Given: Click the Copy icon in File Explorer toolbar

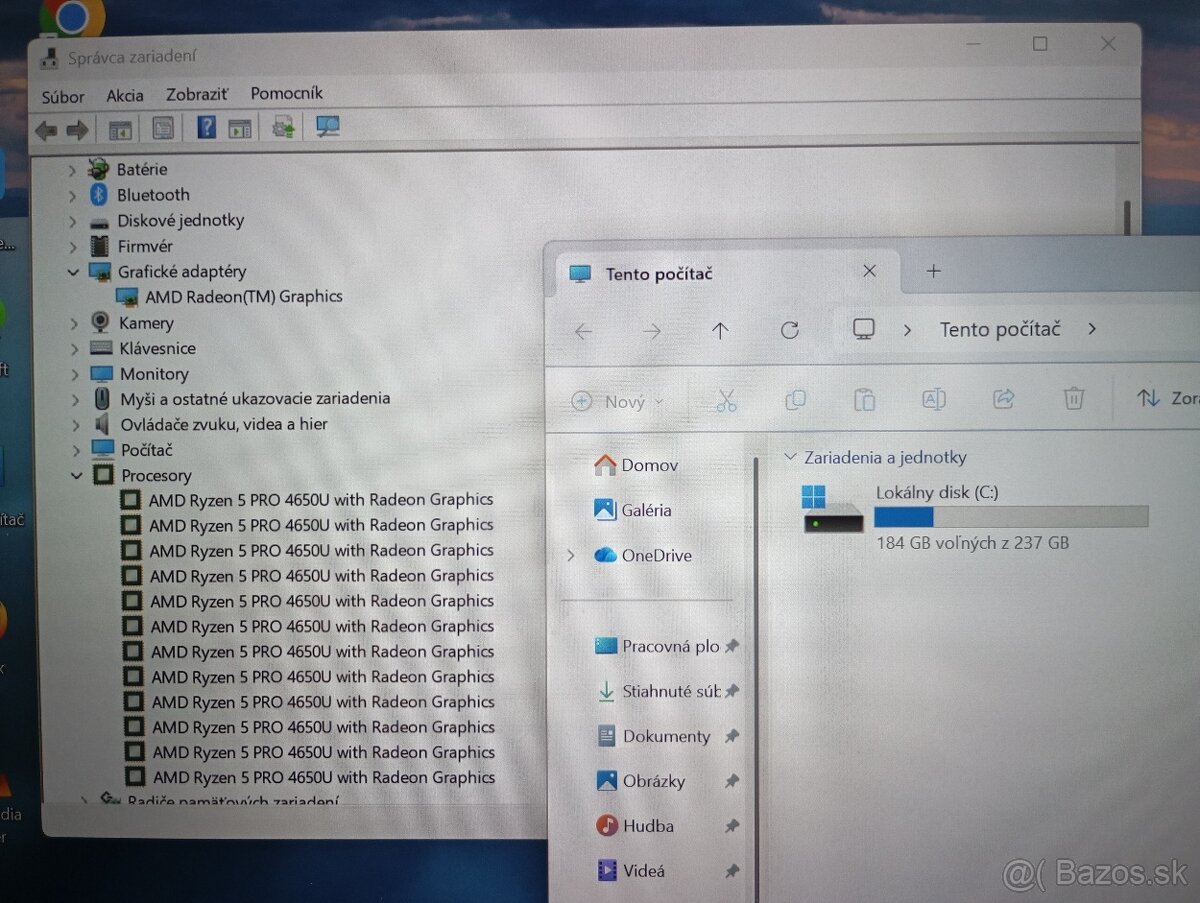Looking at the screenshot, I should [x=796, y=400].
